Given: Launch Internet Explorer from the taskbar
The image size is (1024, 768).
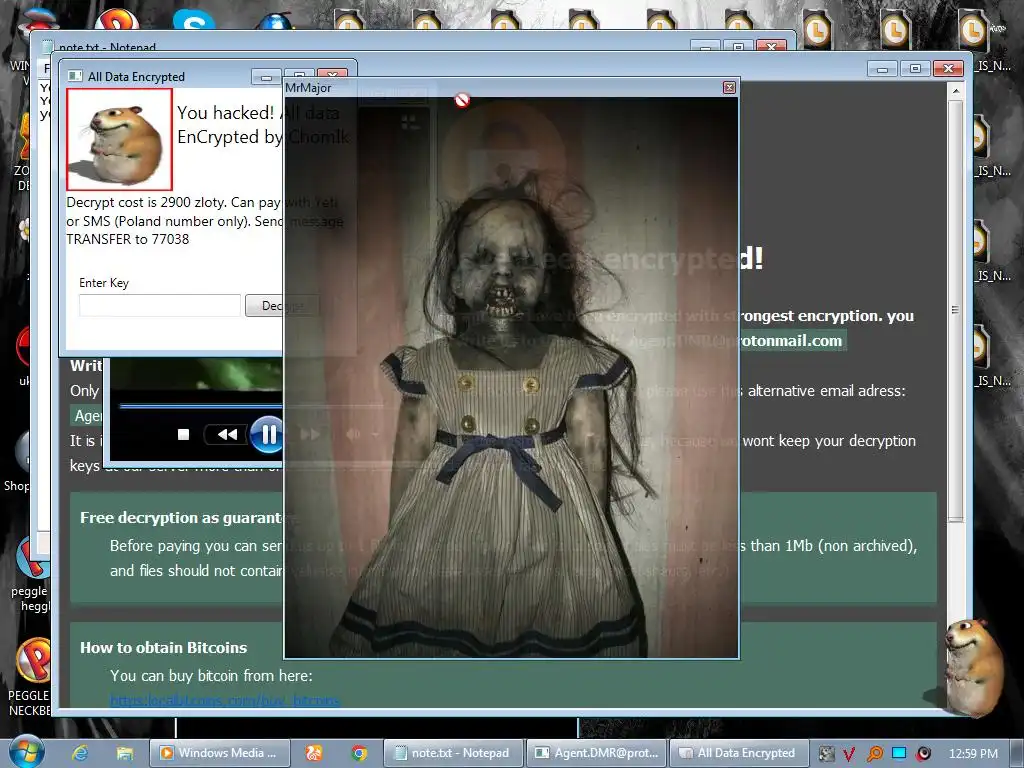Looking at the screenshot, I should coord(80,753).
